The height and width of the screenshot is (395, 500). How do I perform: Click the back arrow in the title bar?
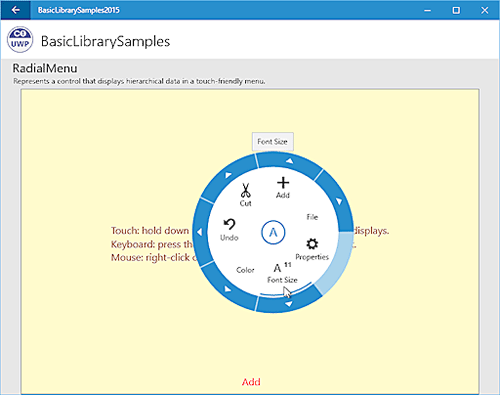click(15, 10)
